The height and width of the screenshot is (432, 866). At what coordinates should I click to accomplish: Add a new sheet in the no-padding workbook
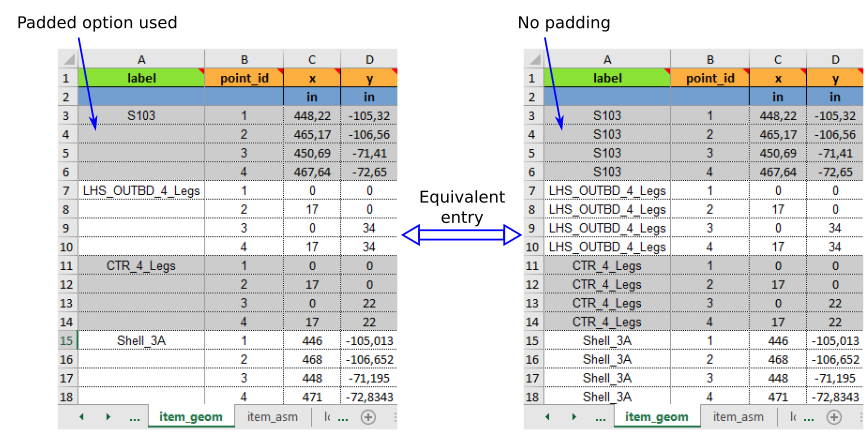tap(834, 417)
